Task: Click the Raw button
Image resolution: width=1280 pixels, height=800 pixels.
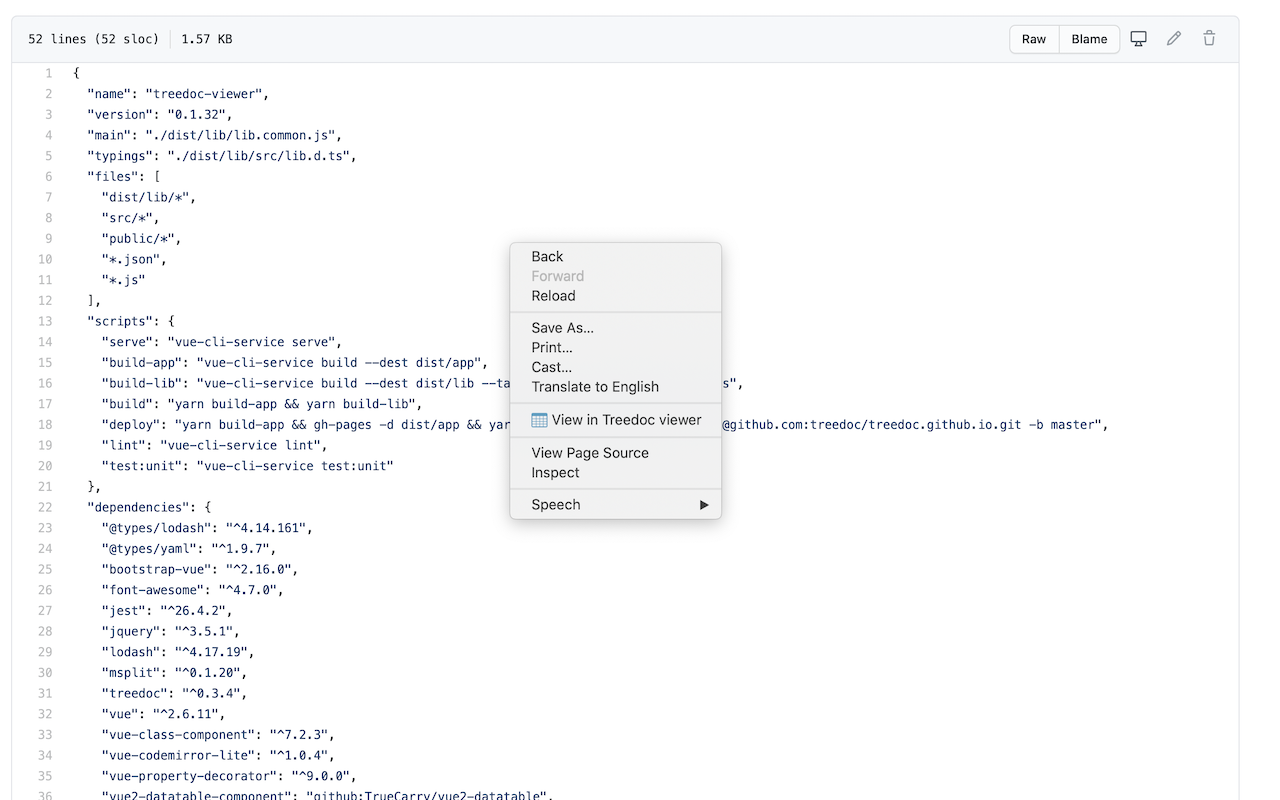Action: pos(1034,39)
